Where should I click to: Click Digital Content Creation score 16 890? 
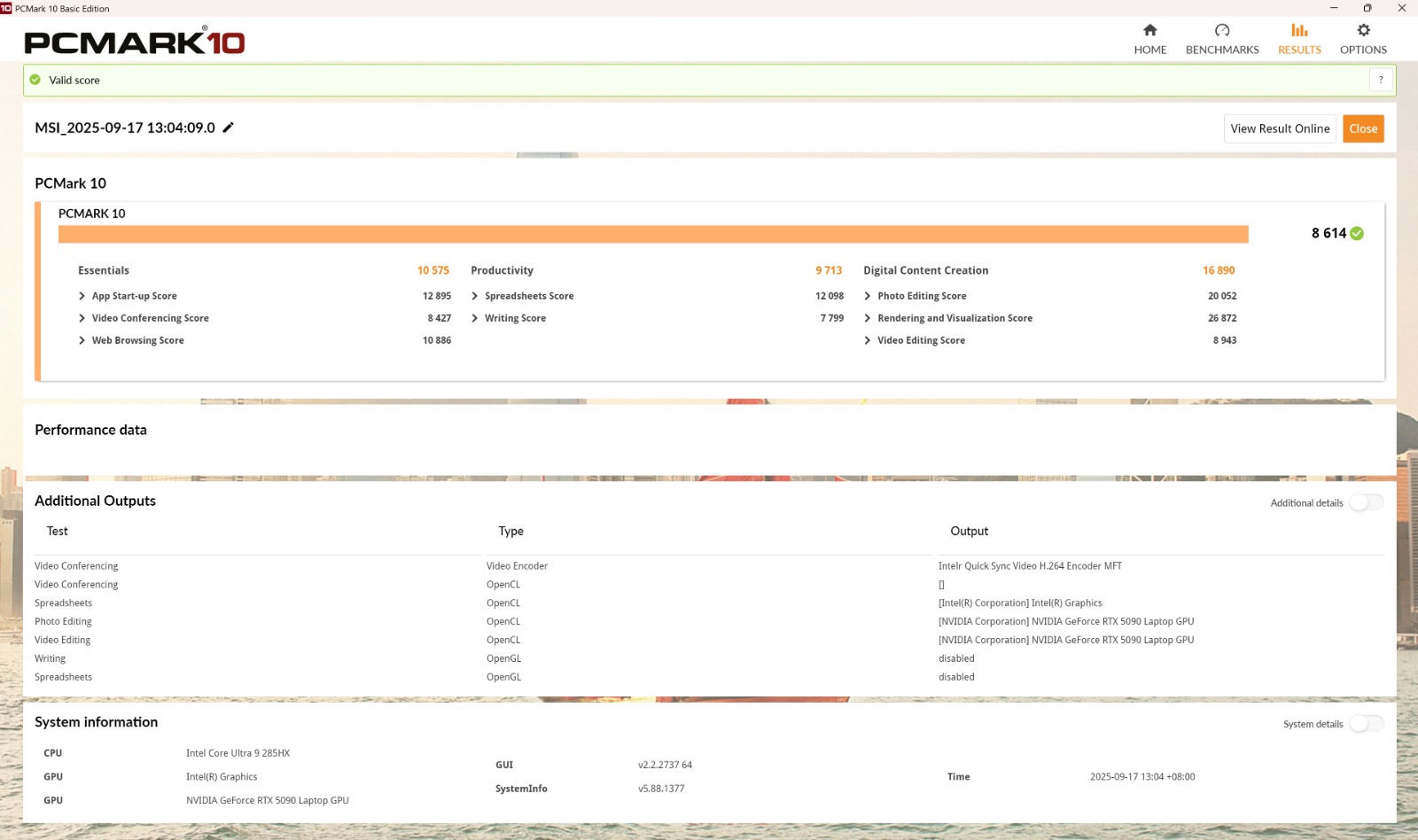(x=1219, y=270)
